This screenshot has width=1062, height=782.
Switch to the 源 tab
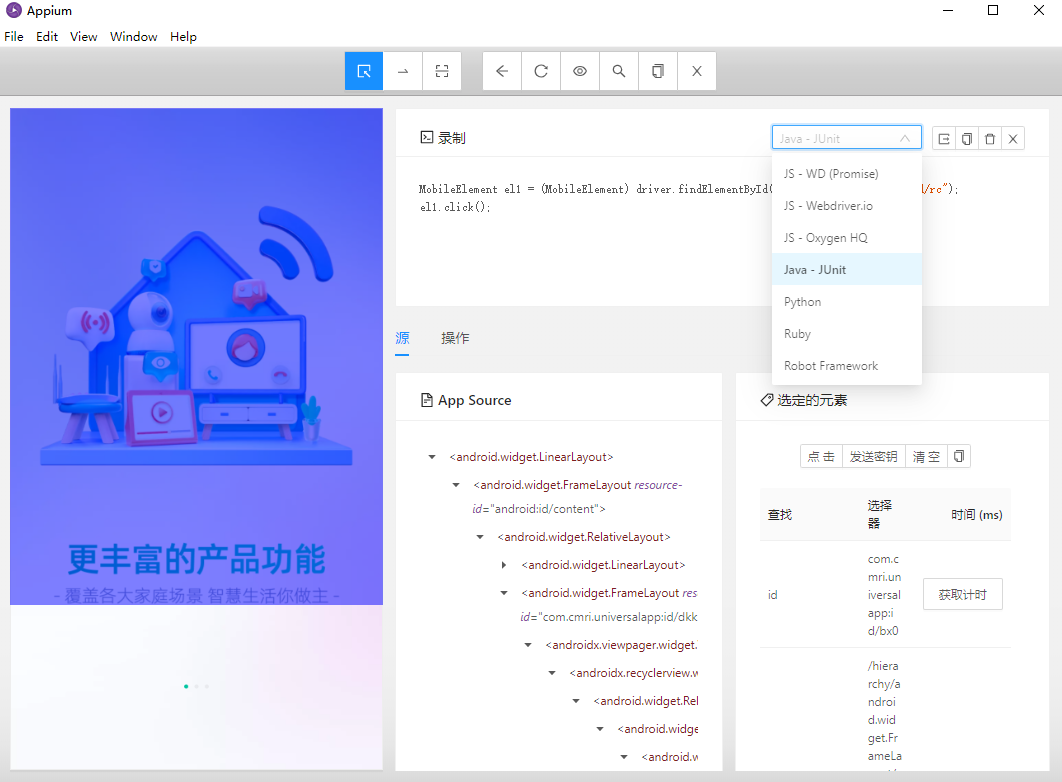tap(402, 338)
